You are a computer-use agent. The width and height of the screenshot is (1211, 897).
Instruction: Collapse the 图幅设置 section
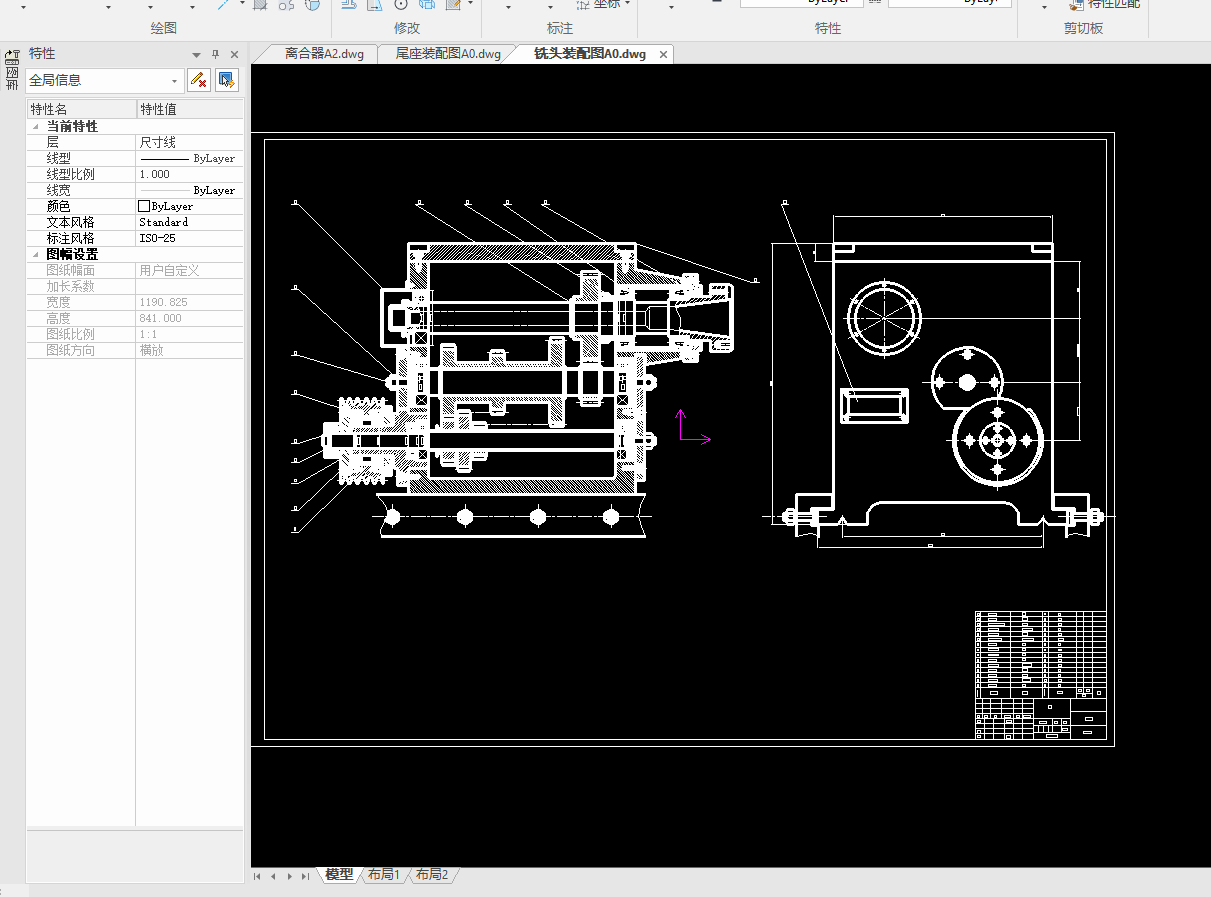tap(37, 255)
